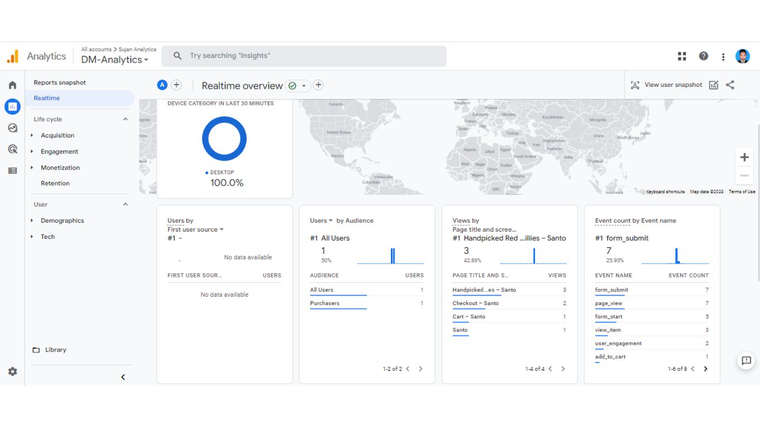Expand the Acquisition section
The height and width of the screenshot is (427, 760).
click(x=57, y=135)
